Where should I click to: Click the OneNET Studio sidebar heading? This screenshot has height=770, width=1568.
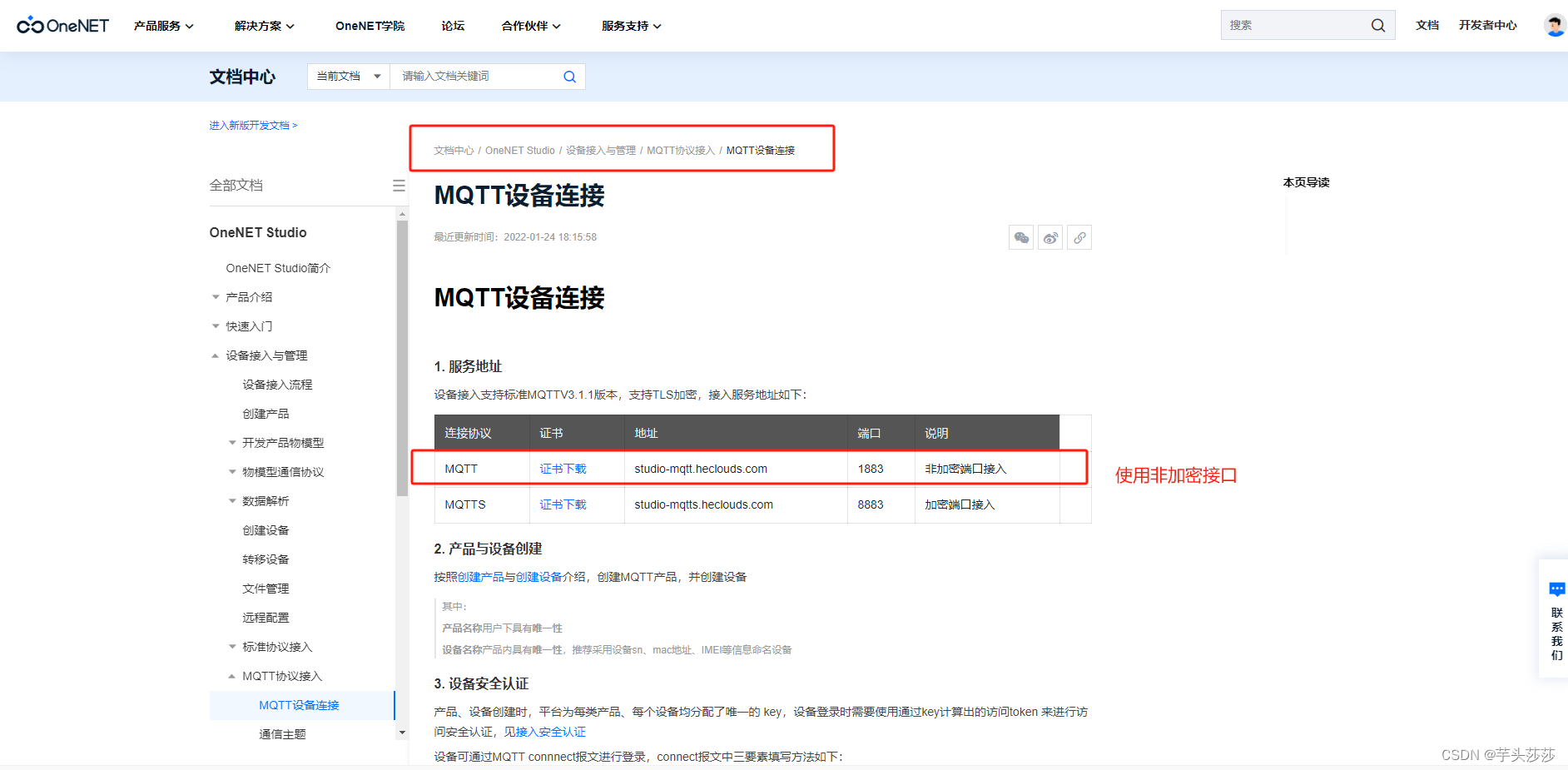[x=258, y=232]
